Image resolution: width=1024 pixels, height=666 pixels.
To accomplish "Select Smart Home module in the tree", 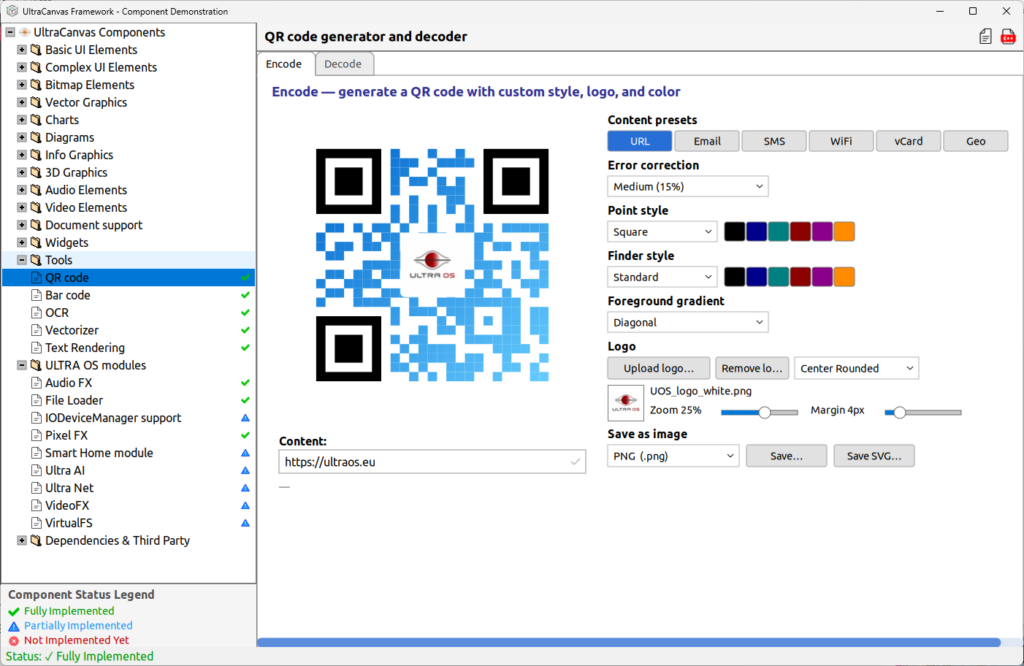I will 99,453.
